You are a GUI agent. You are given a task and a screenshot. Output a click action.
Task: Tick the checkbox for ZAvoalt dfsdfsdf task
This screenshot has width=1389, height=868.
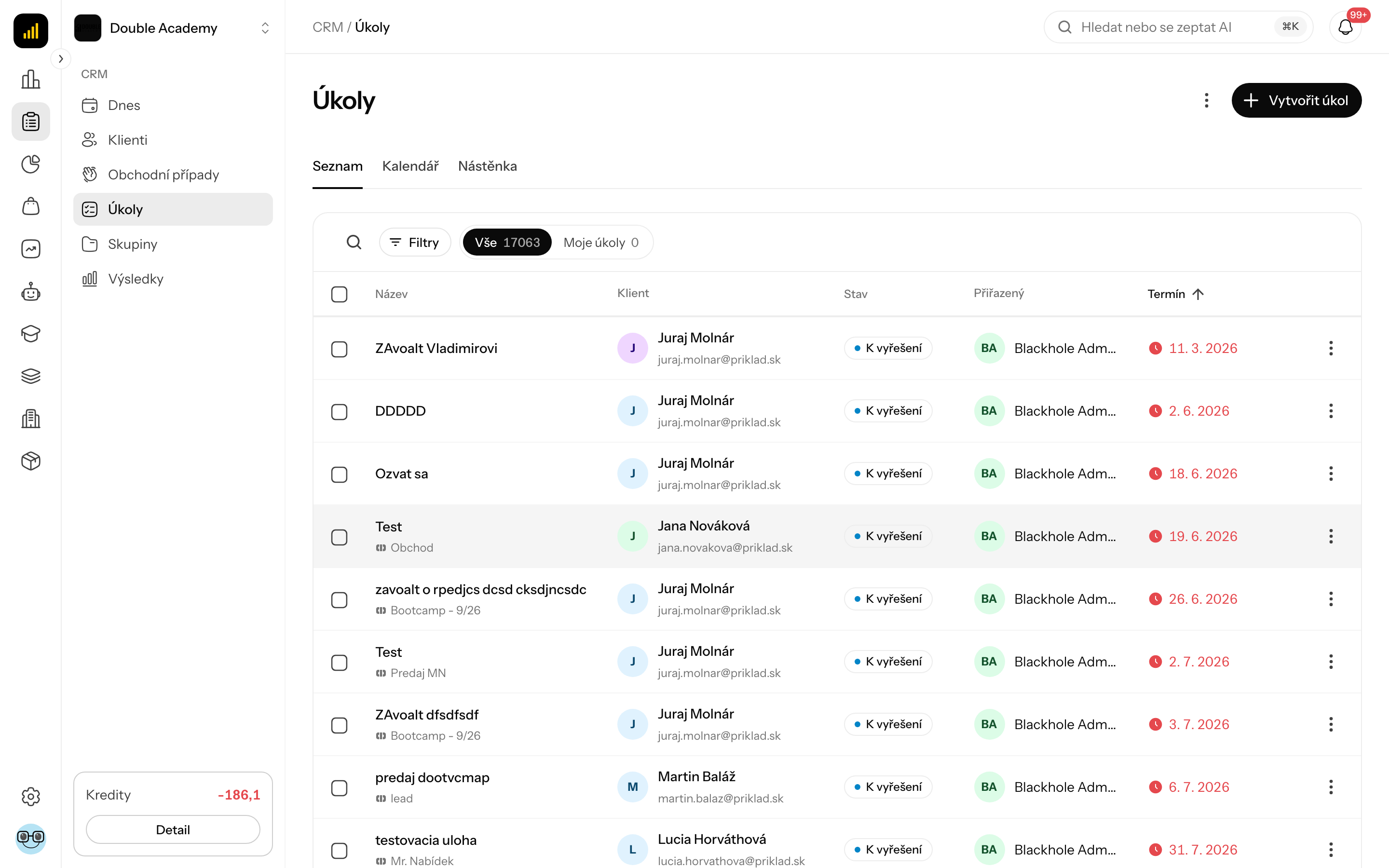pyautogui.click(x=339, y=725)
